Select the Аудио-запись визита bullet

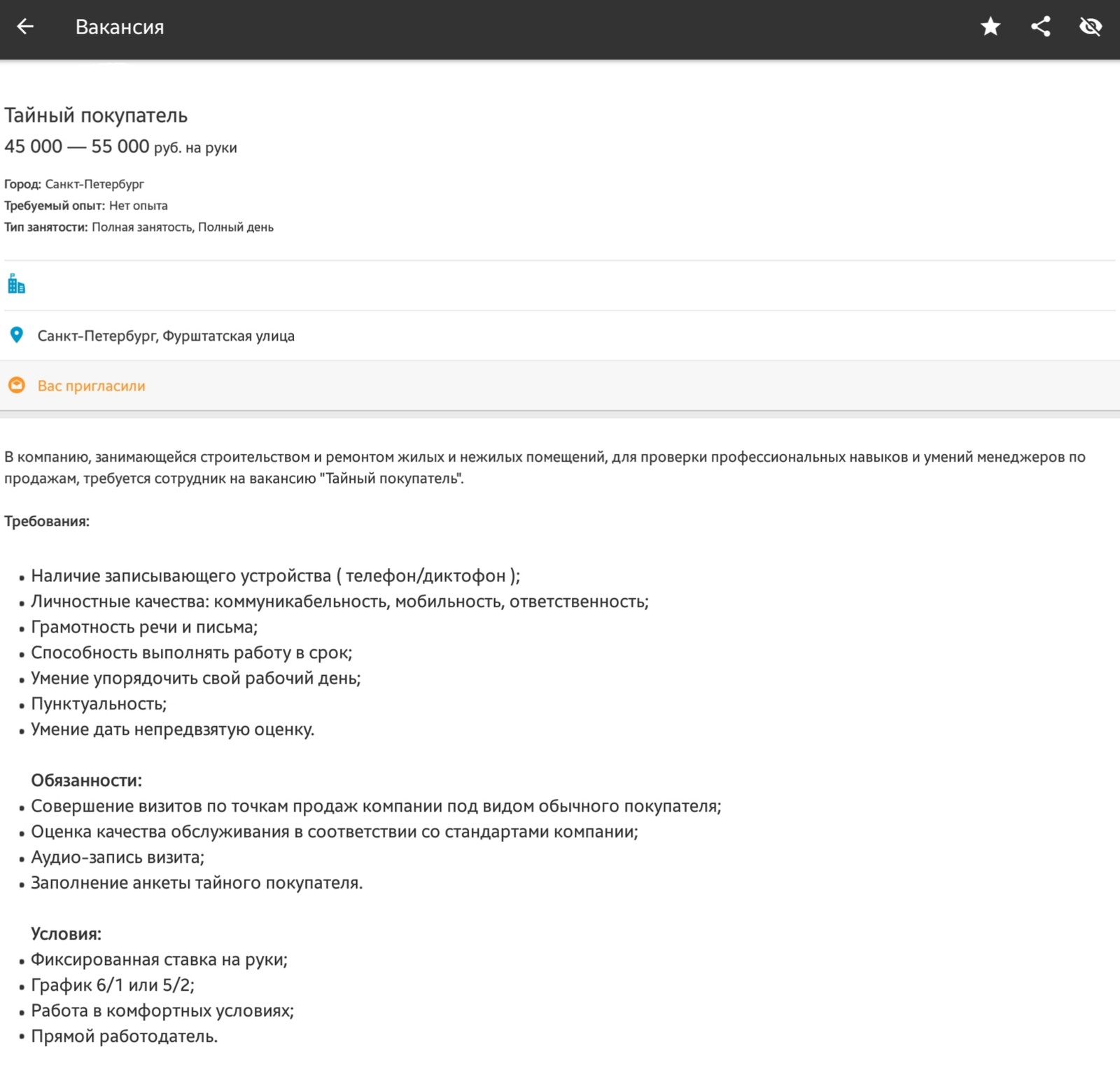(118, 857)
